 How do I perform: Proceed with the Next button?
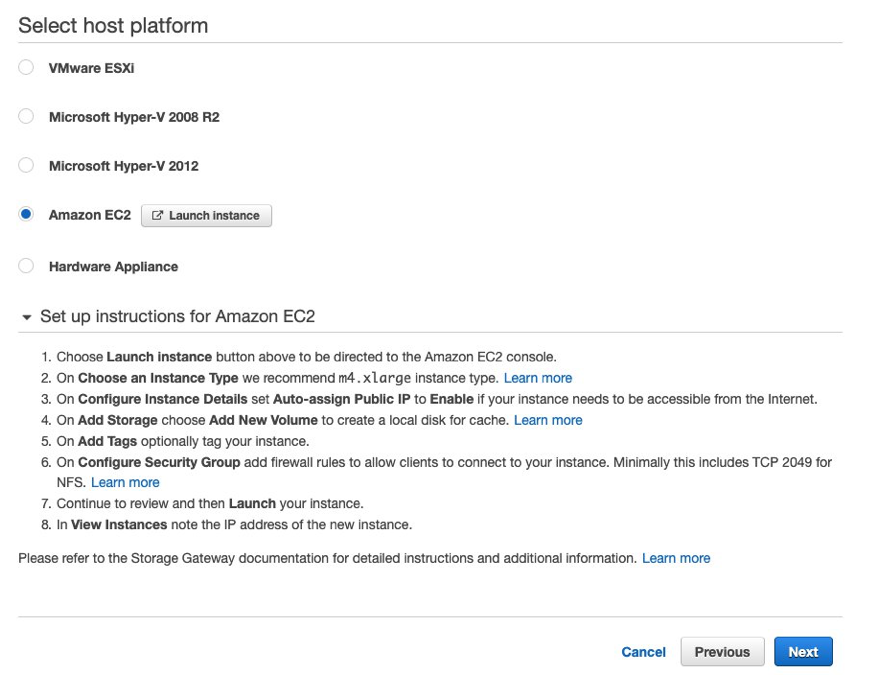pyautogui.click(x=803, y=652)
